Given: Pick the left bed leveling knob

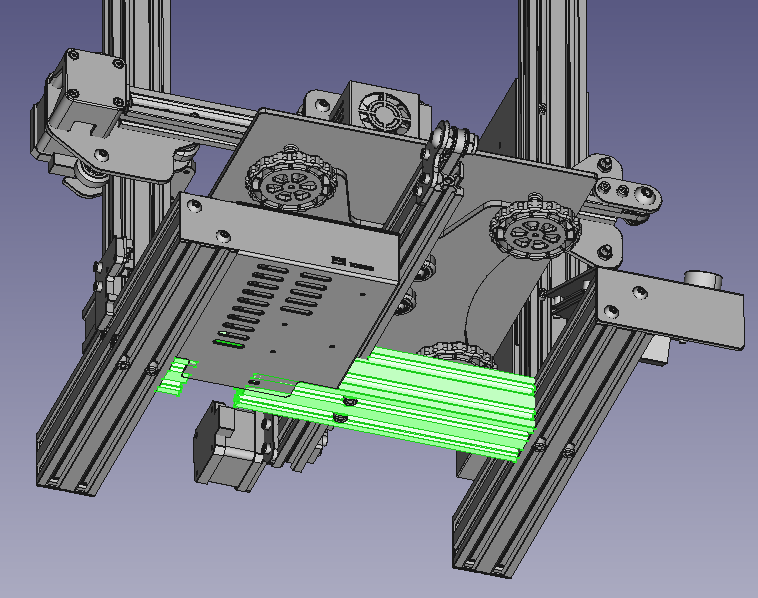Looking at the screenshot, I should (x=290, y=180).
